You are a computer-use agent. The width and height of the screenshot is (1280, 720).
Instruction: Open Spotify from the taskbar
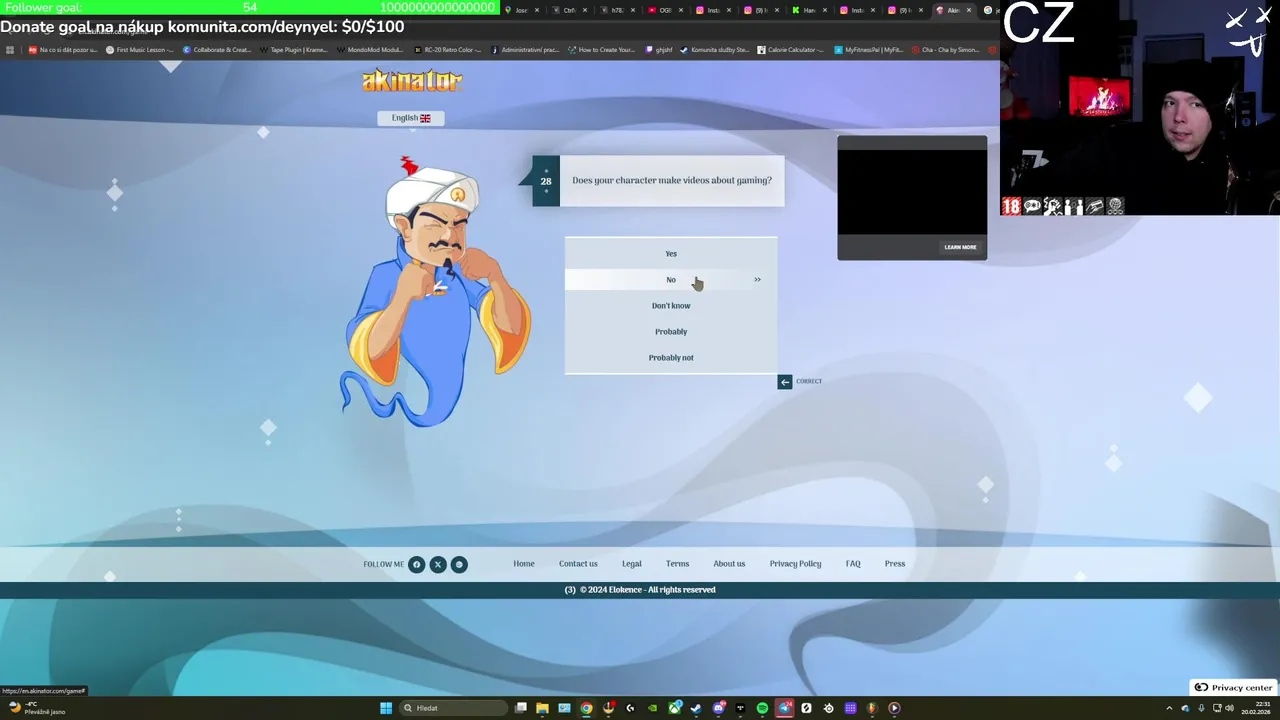(762, 708)
